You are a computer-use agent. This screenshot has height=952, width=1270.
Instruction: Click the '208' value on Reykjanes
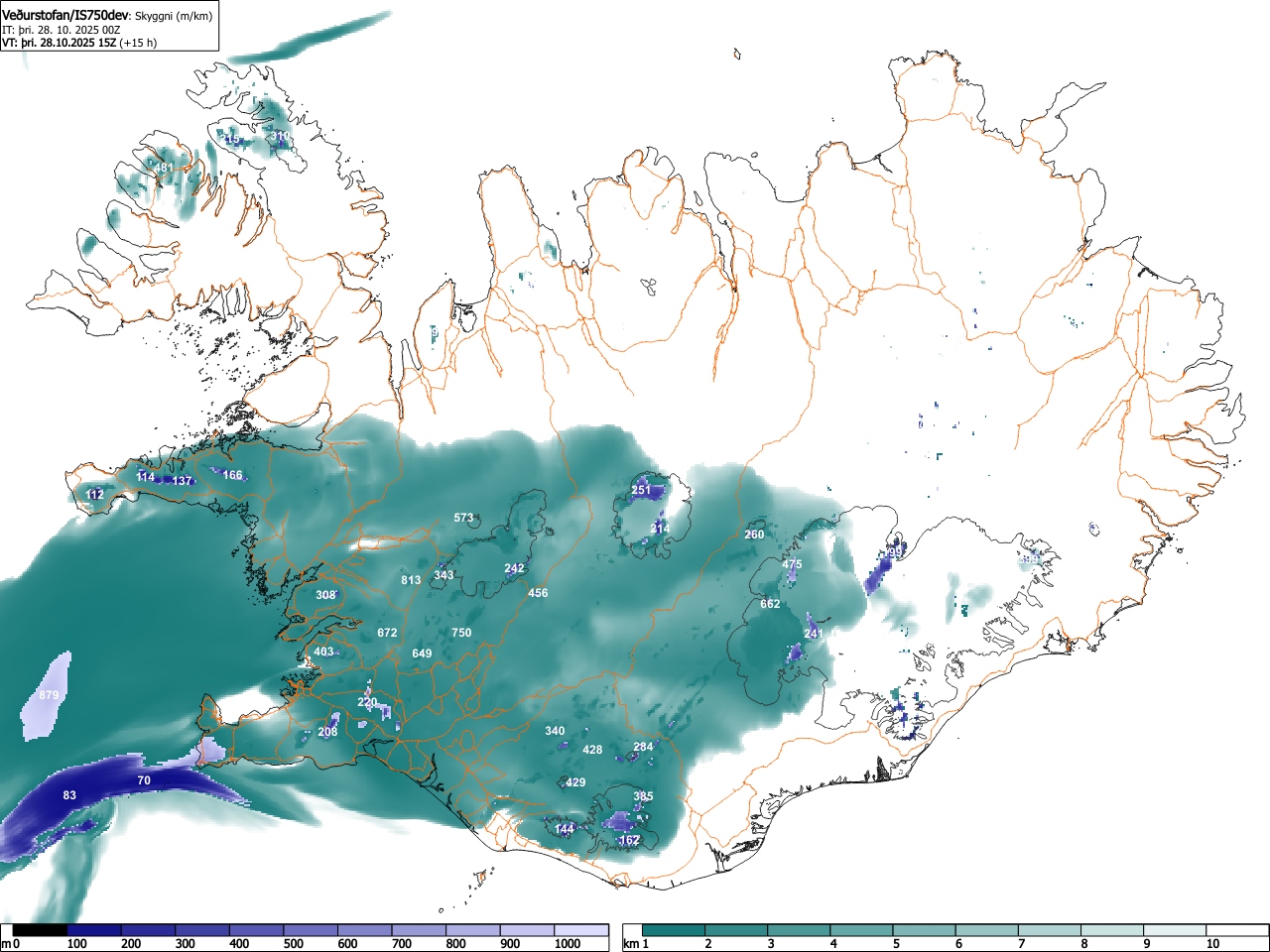pos(327,732)
